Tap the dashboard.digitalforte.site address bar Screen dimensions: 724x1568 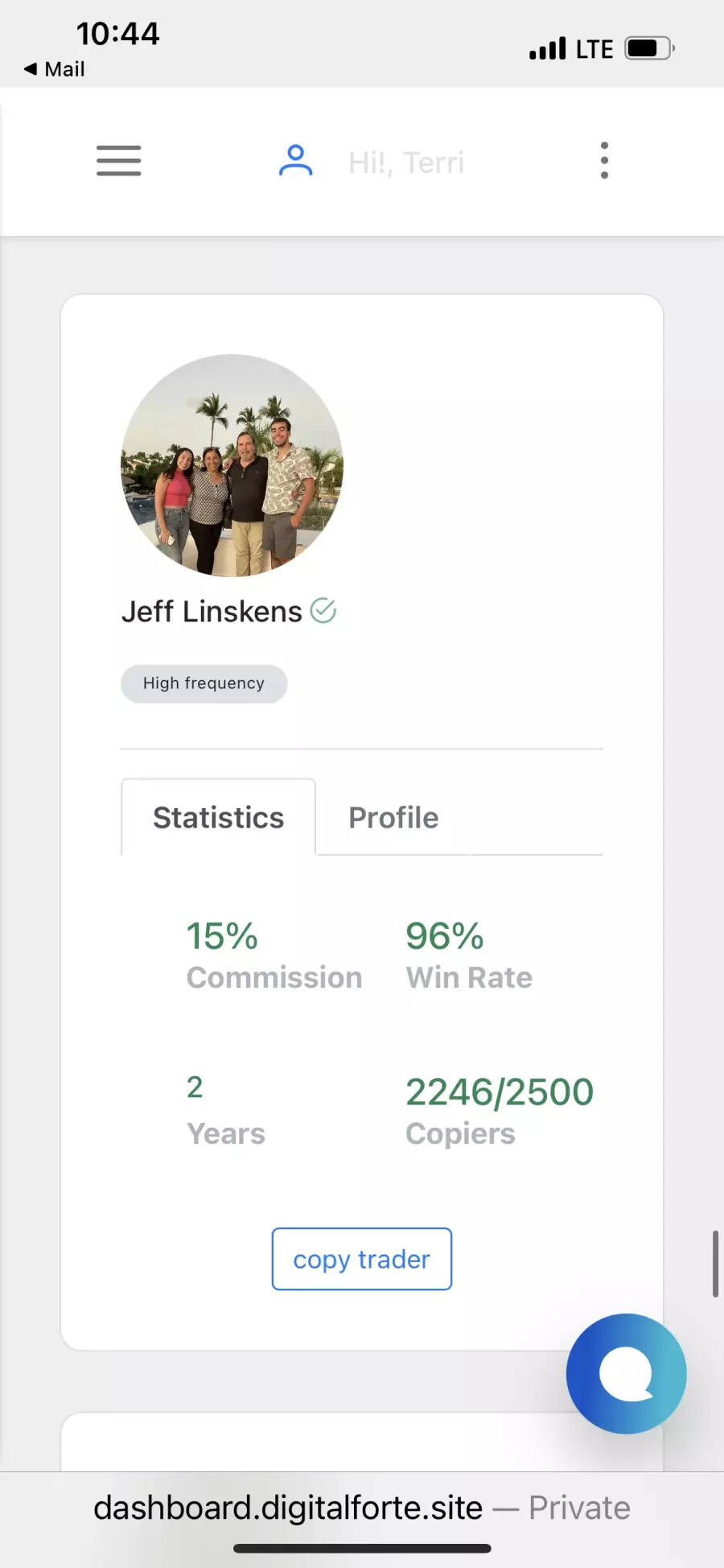pos(362,1508)
